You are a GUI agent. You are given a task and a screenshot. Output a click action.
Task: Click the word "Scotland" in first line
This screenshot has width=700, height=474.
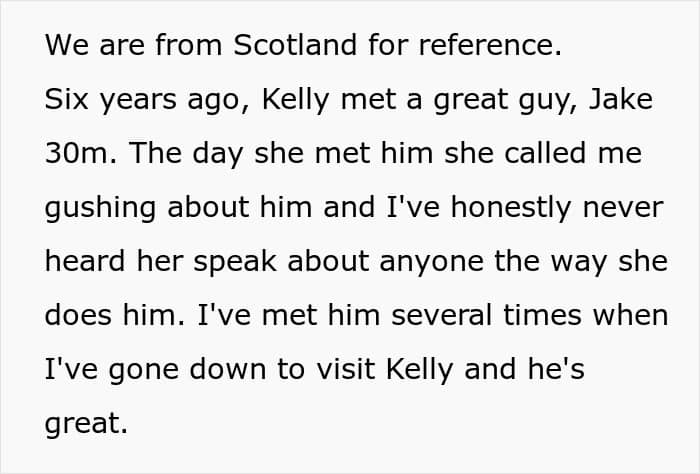tap(295, 45)
